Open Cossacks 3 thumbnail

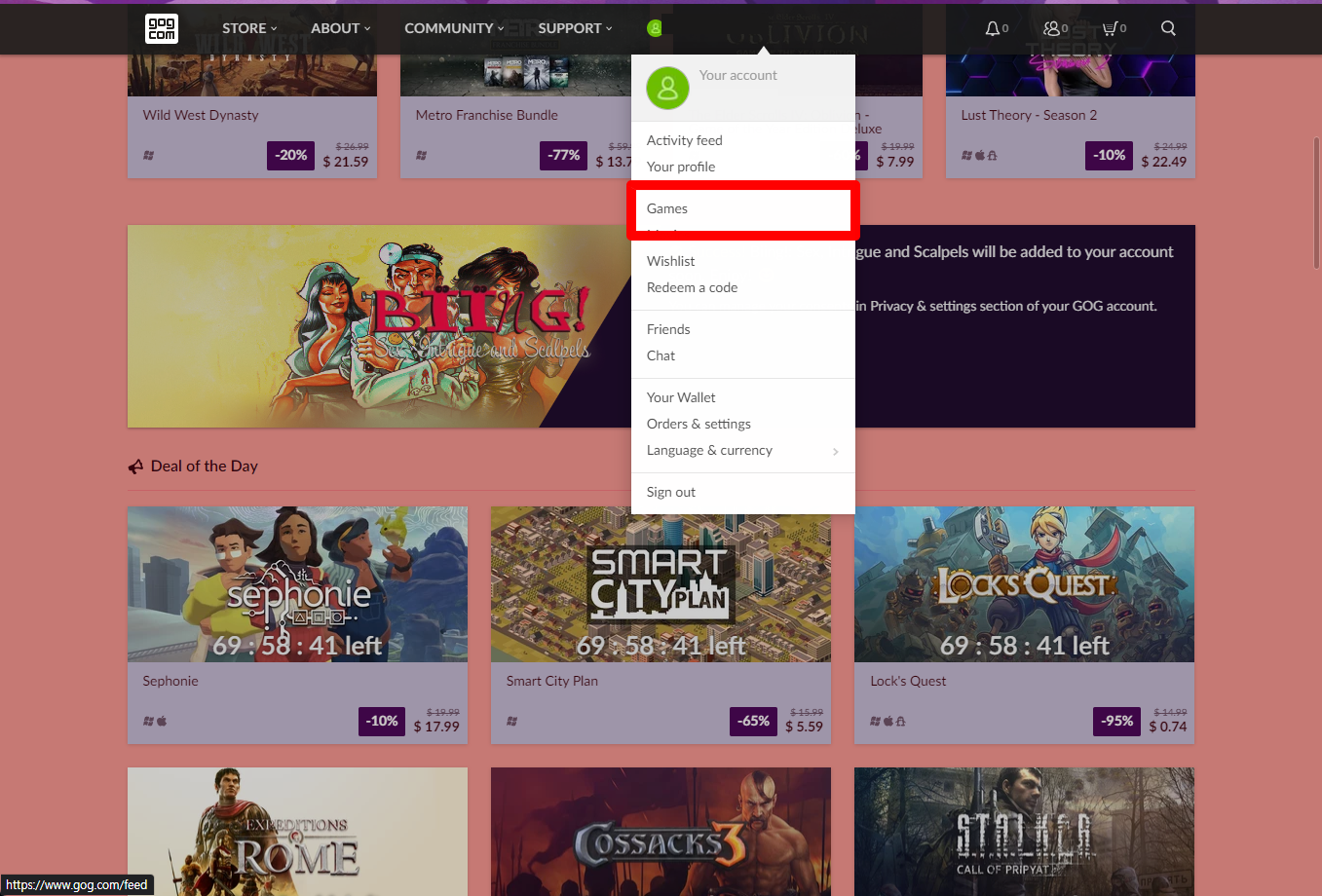pos(661,832)
